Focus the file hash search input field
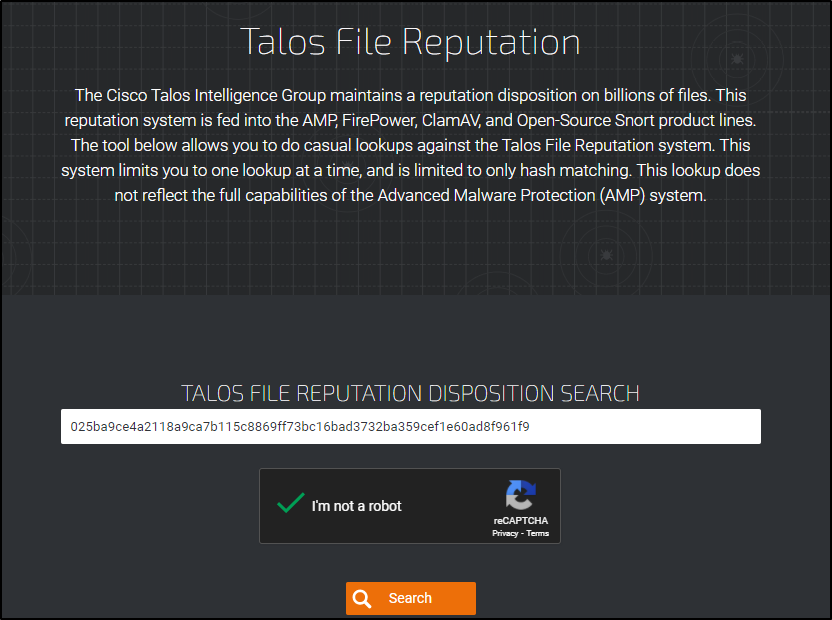This screenshot has width=832, height=620. [411, 426]
